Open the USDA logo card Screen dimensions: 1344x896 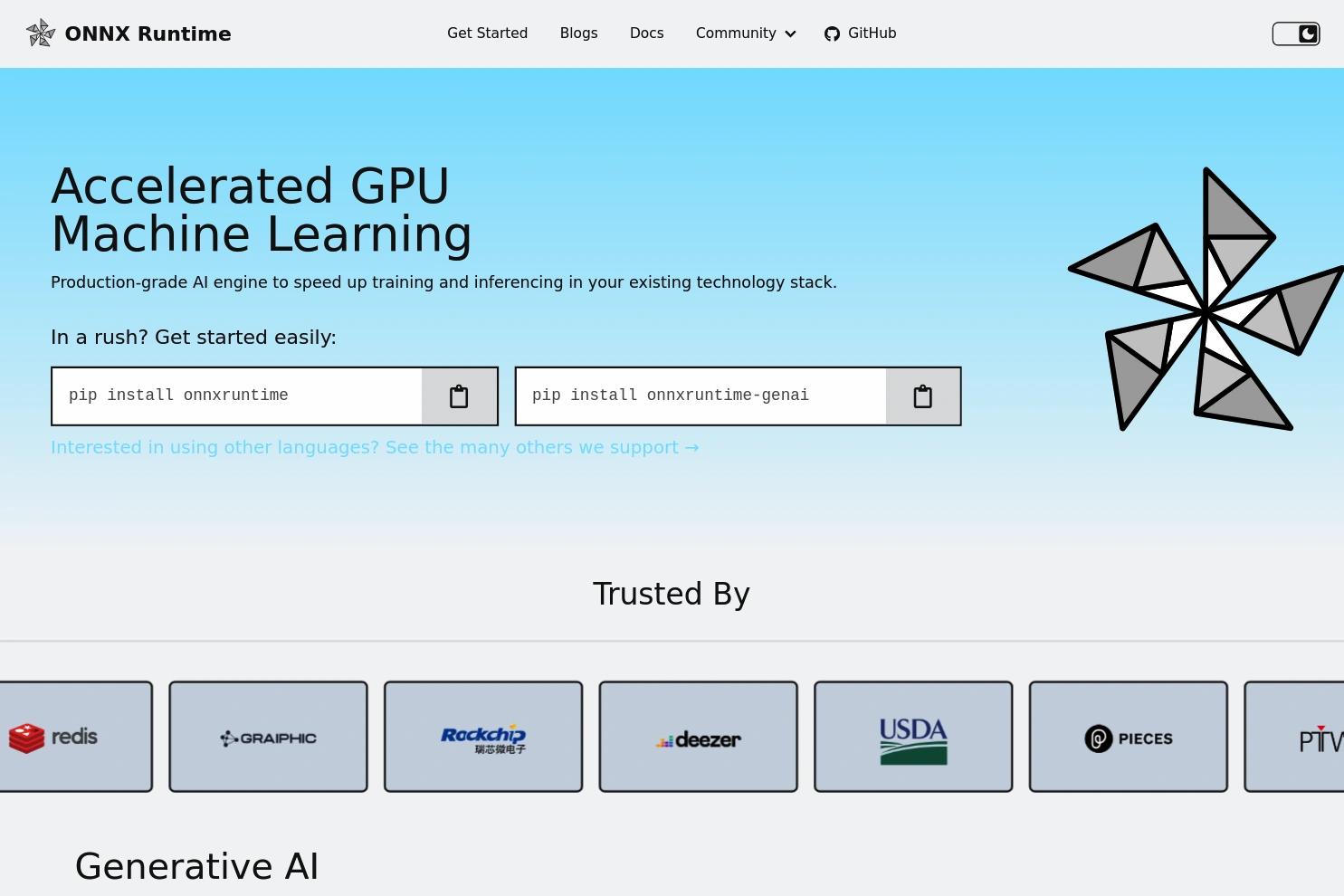coord(913,737)
